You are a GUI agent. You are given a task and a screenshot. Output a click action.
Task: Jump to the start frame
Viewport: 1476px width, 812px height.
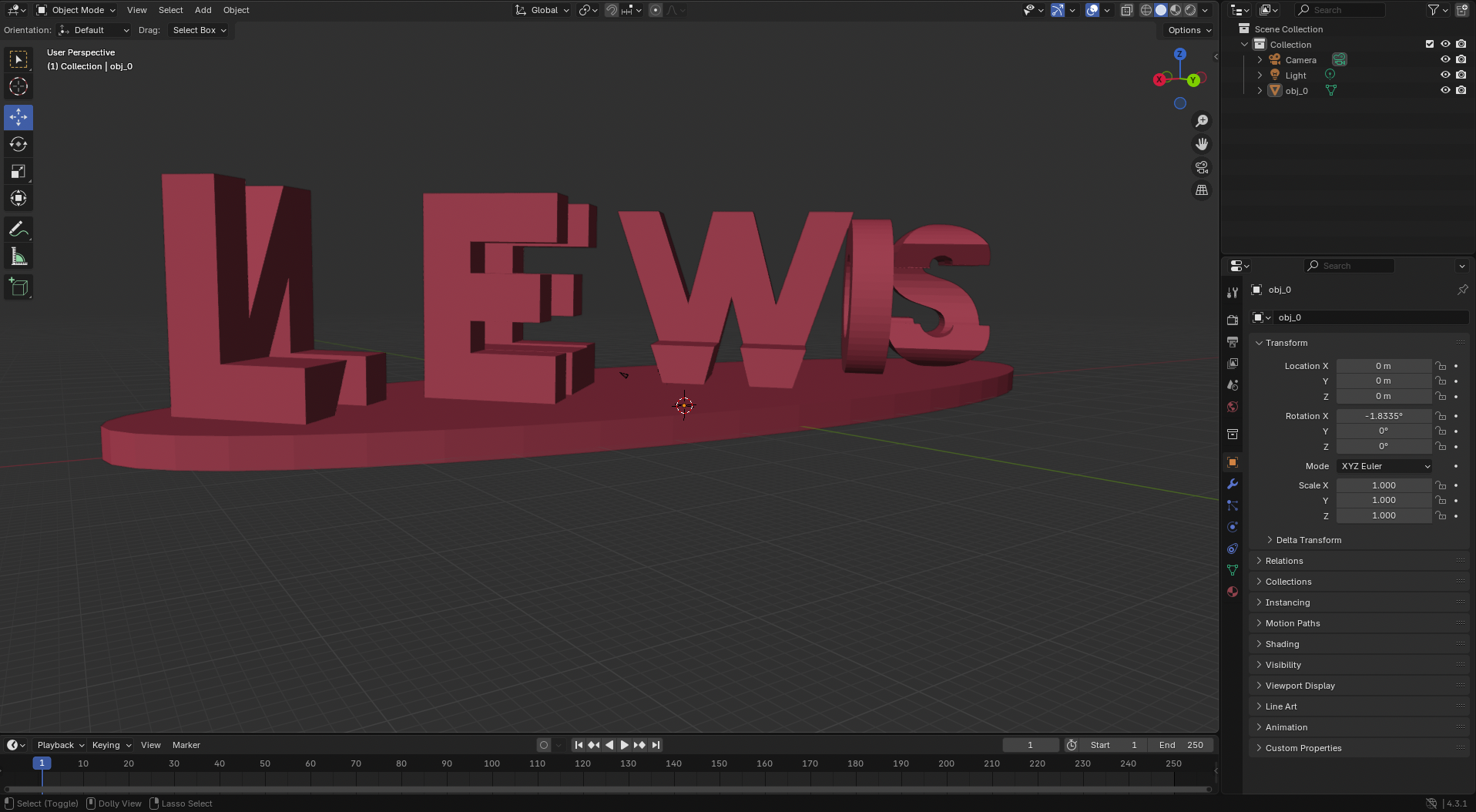tap(579, 745)
